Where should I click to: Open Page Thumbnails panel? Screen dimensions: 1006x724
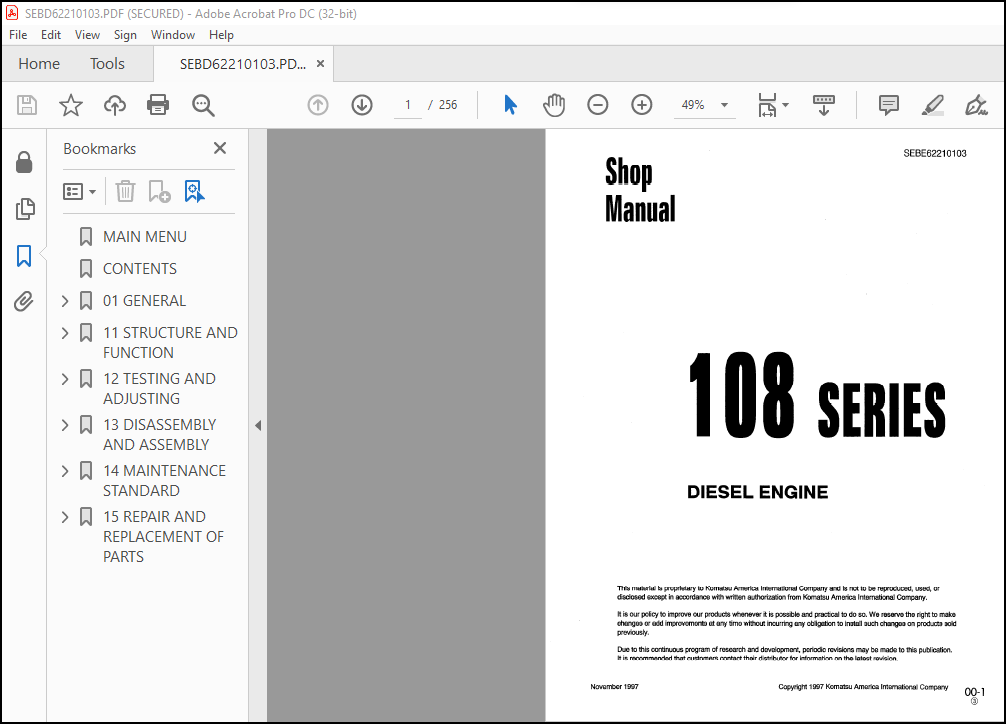point(24,209)
